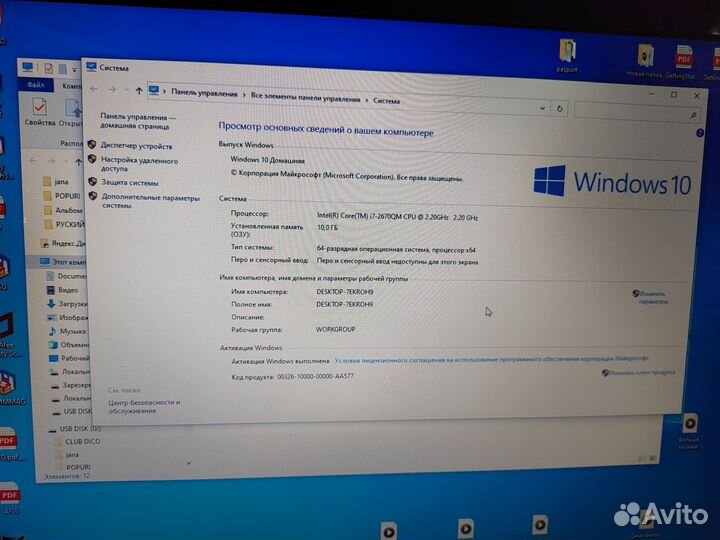Click scroll down arrow in Explorer sidebar

pyautogui.click(x=188, y=463)
